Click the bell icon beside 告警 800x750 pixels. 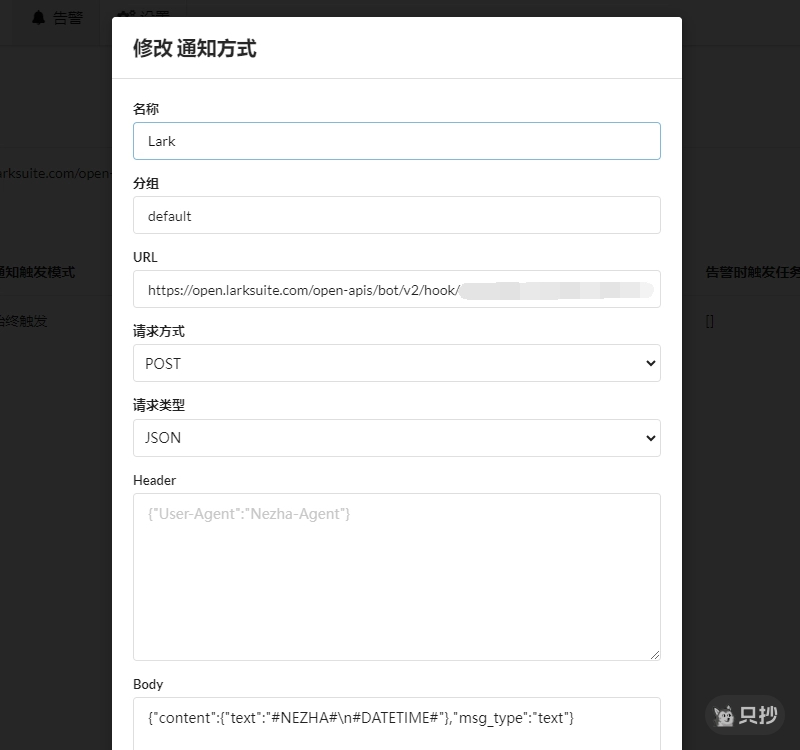[39, 18]
